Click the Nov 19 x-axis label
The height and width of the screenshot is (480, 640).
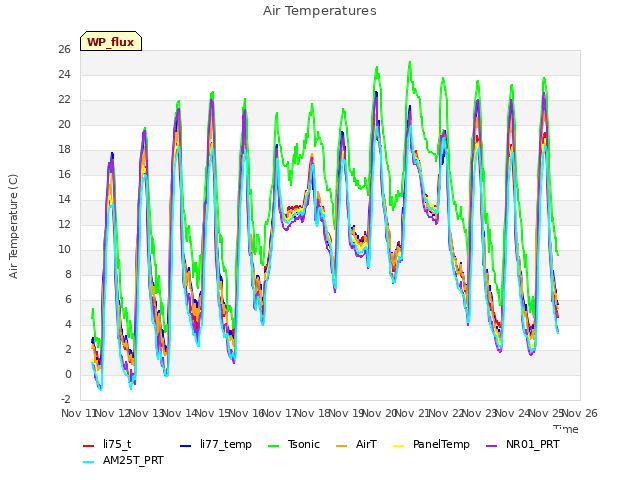(x=346, y=413)
